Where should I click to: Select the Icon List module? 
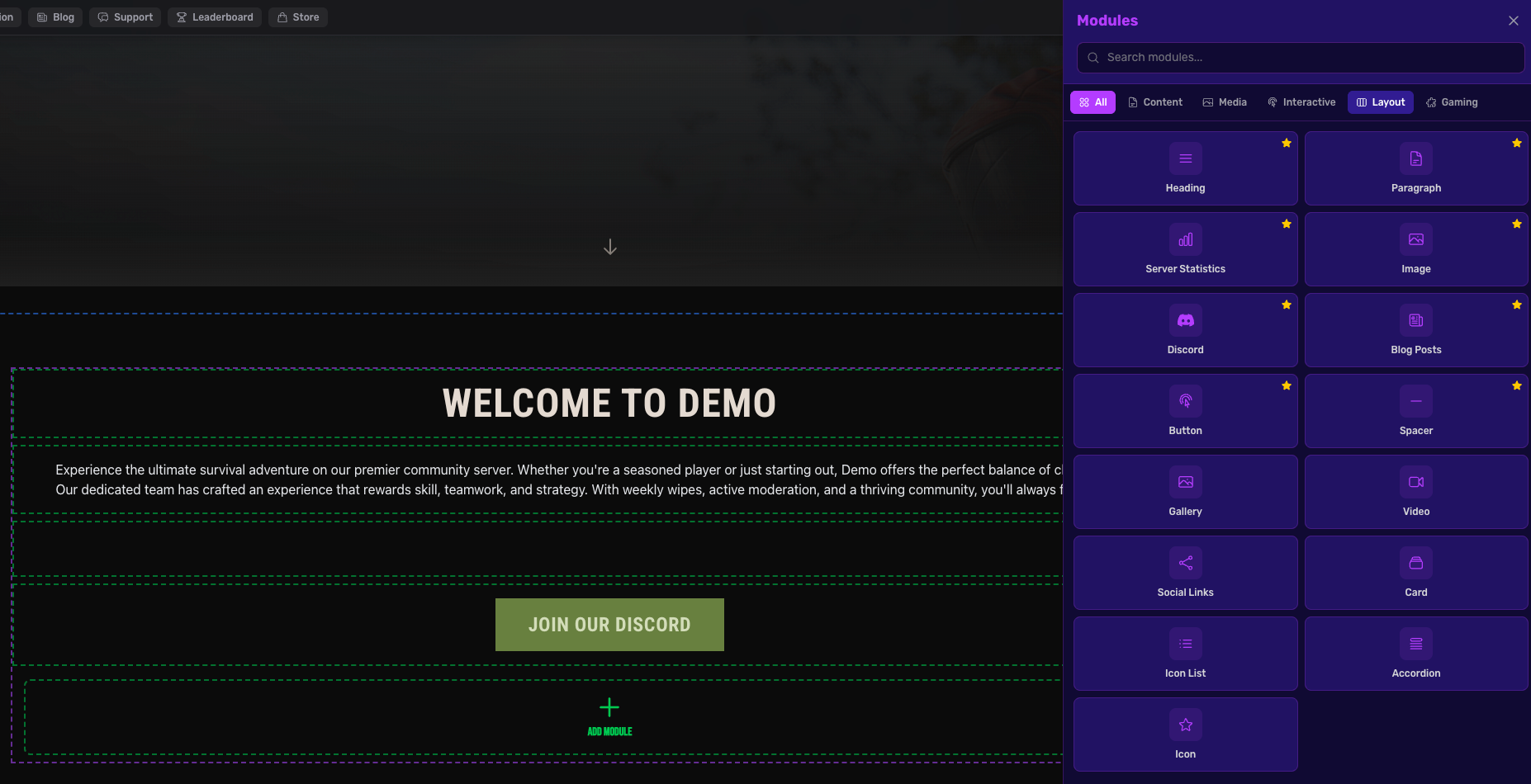[1185, 654]
